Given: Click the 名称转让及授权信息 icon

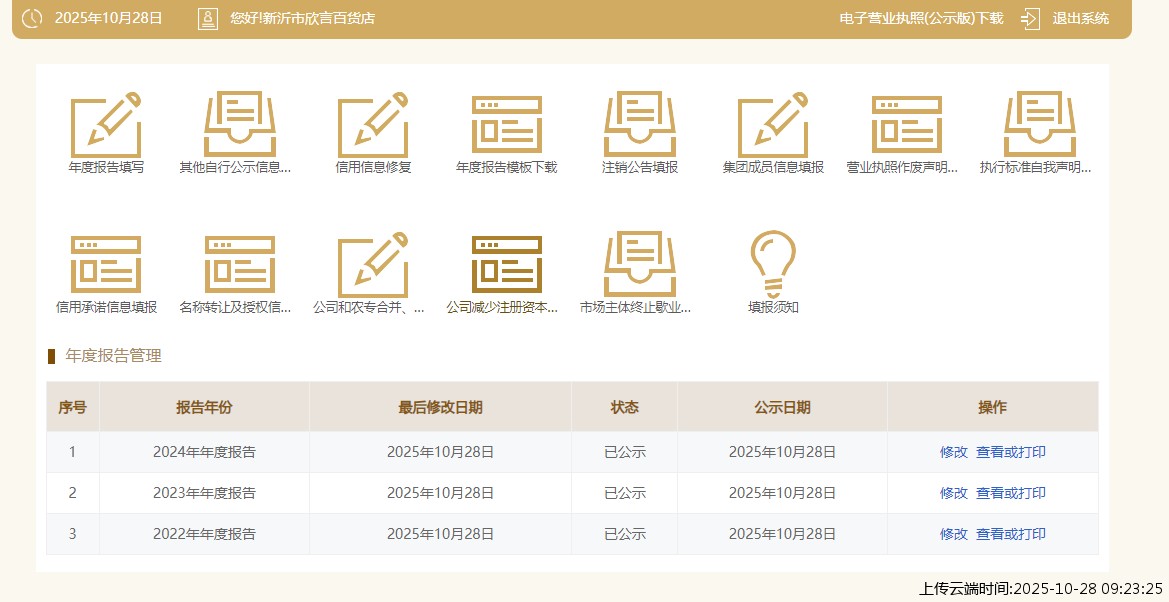Looking at the screenshot, I should tap(239, 265).
